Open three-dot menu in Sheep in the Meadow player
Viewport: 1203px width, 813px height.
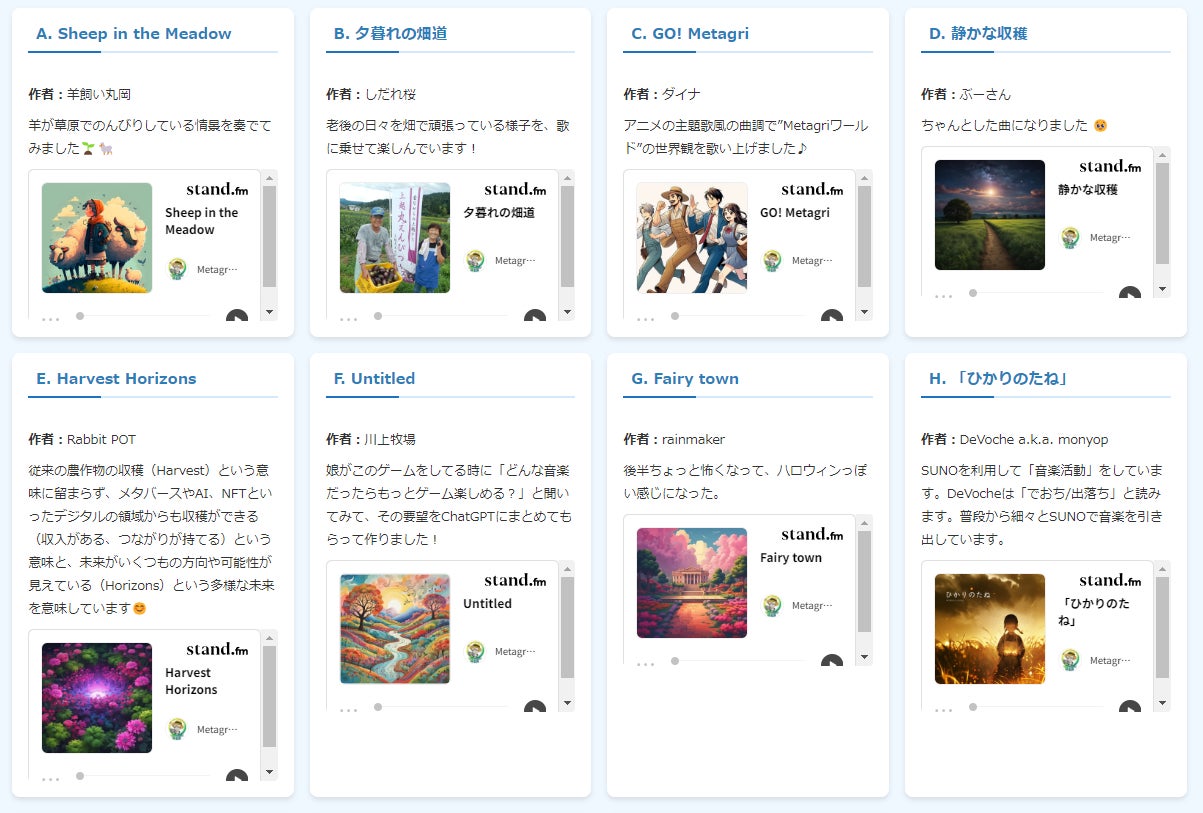(51, 319)
